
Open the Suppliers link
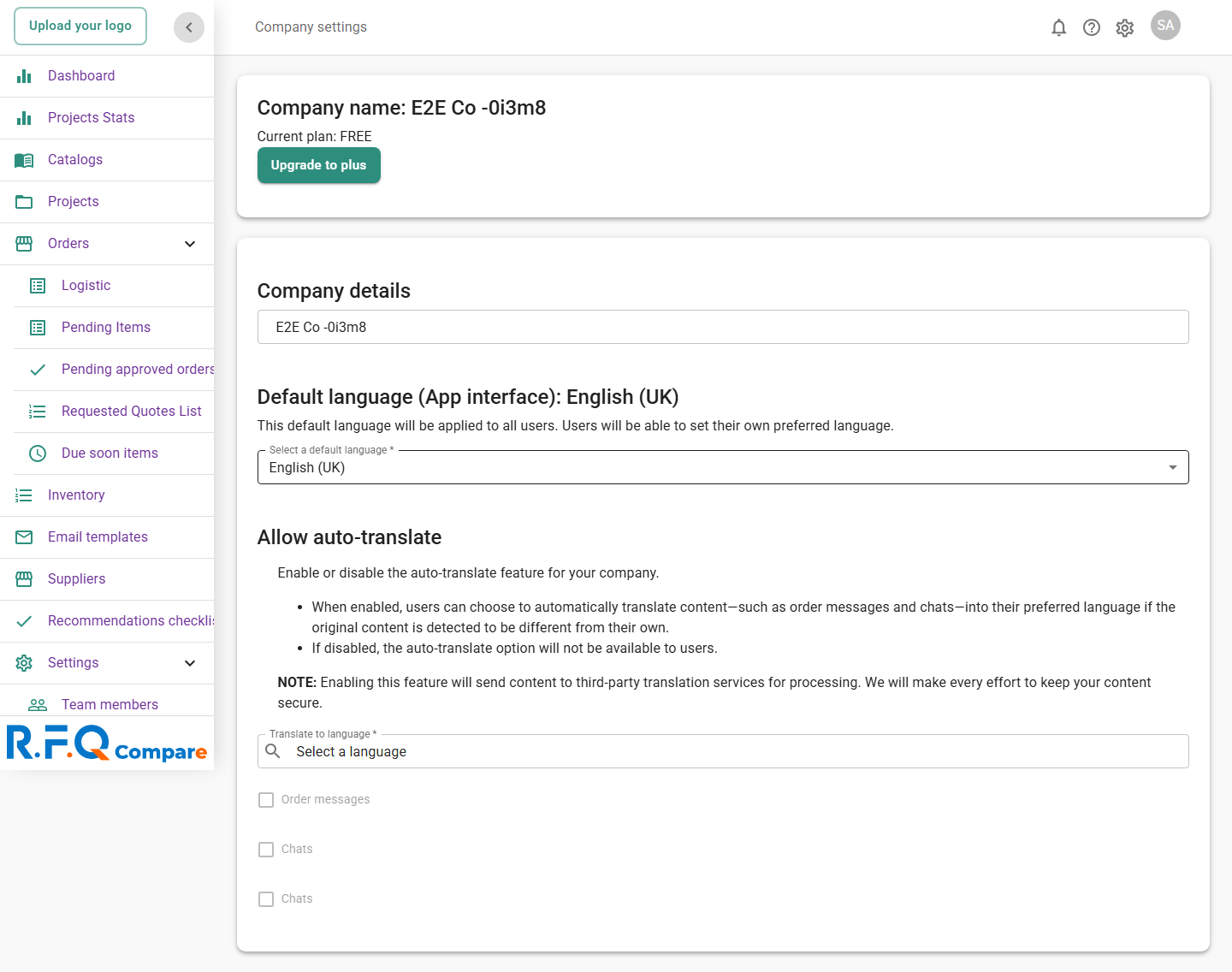(77, 579)
